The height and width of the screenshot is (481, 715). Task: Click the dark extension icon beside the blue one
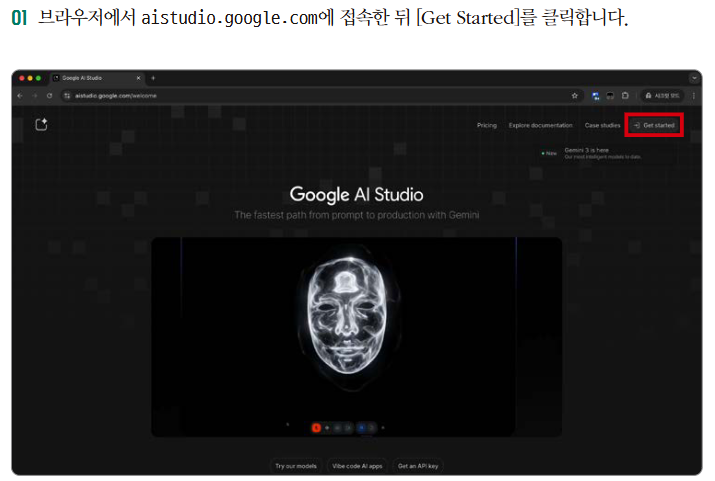610,96
